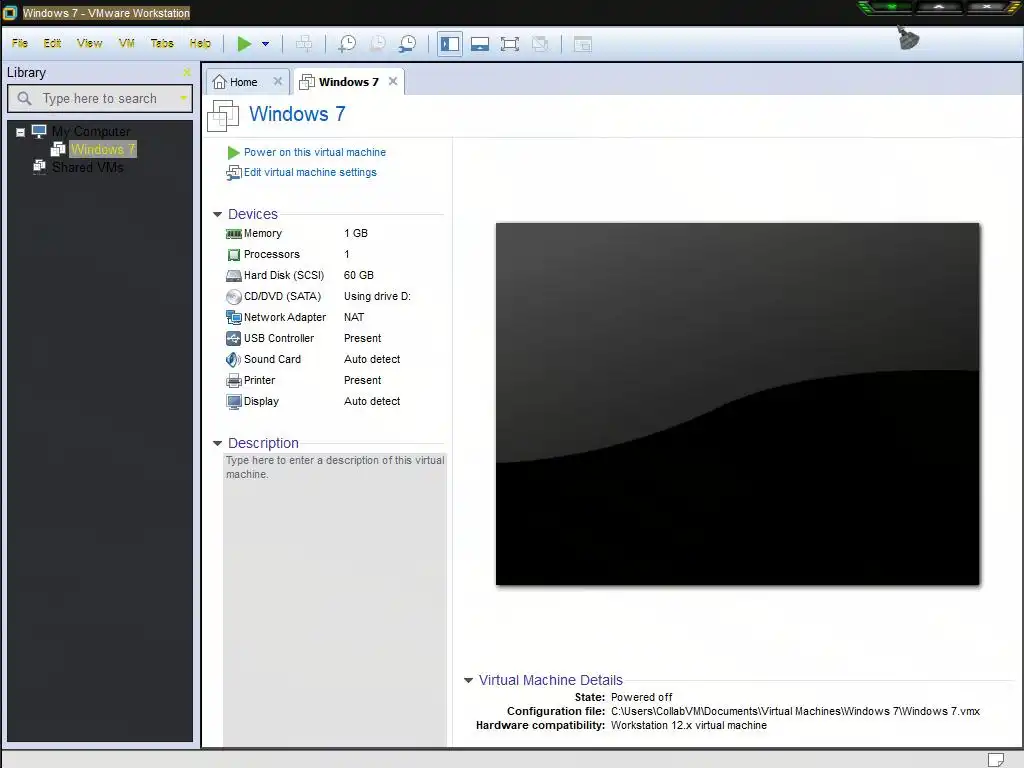Select My Computer in the library
The width and height of the screenshot is (1024, 768).
[x=91, y=131]
